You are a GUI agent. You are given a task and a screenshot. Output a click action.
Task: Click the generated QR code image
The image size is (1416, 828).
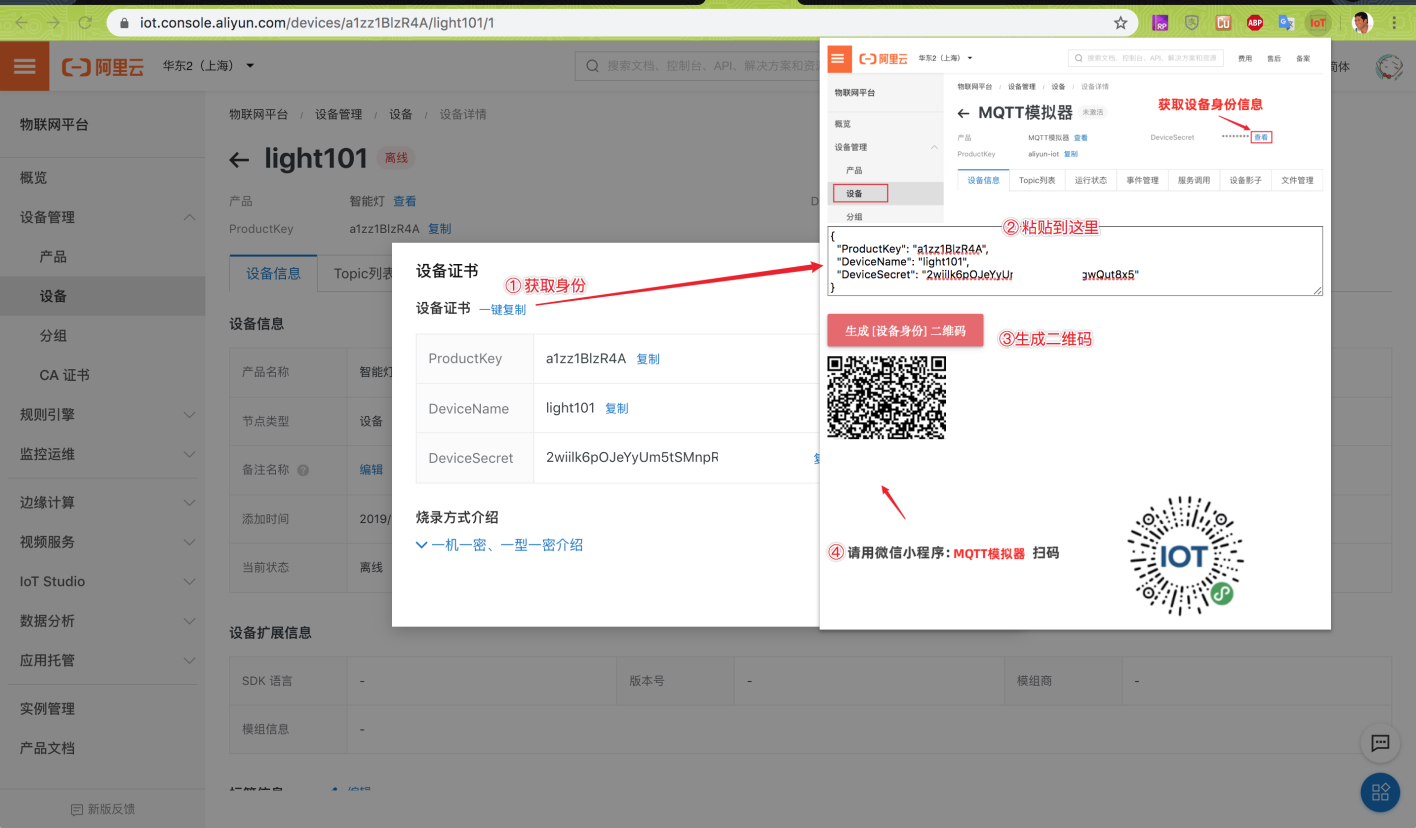point(887,397)
